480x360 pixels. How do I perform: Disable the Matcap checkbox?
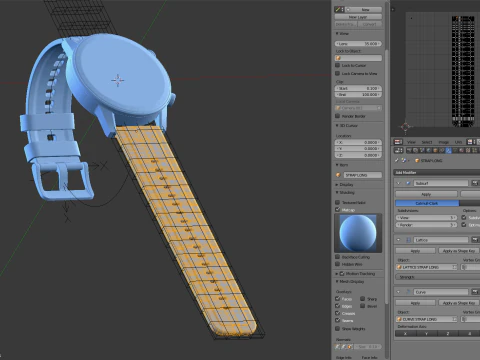pos(337,209)
